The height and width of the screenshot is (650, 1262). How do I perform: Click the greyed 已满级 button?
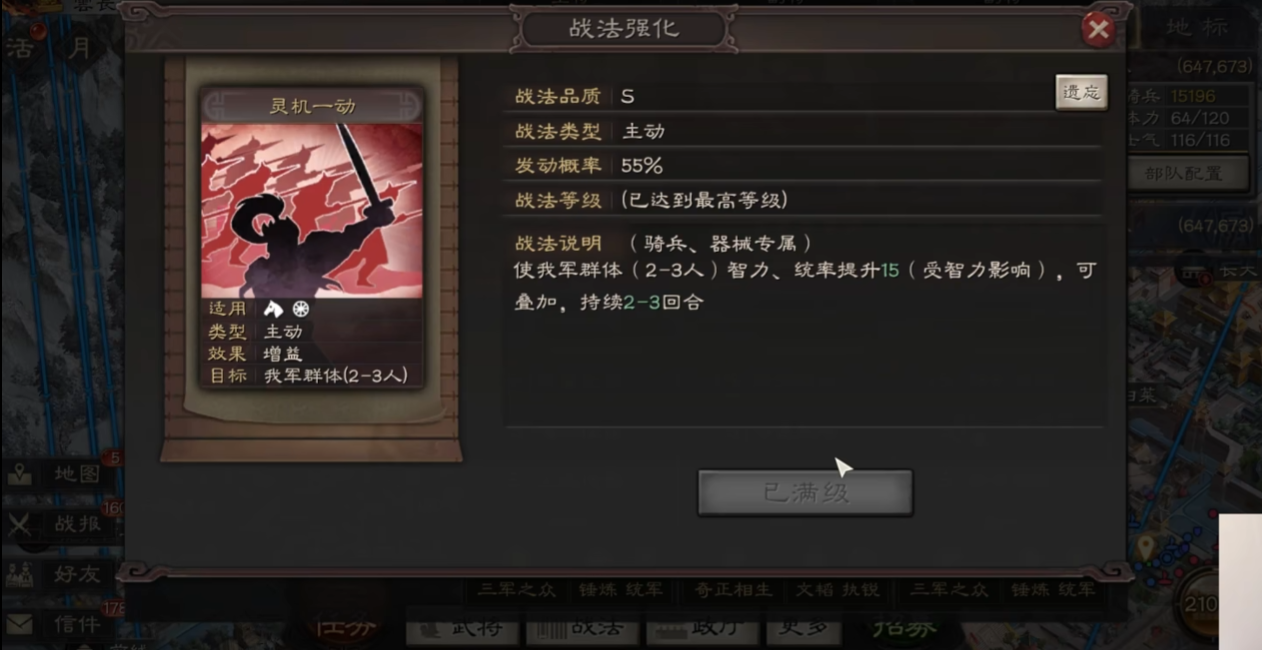(805, 493)
